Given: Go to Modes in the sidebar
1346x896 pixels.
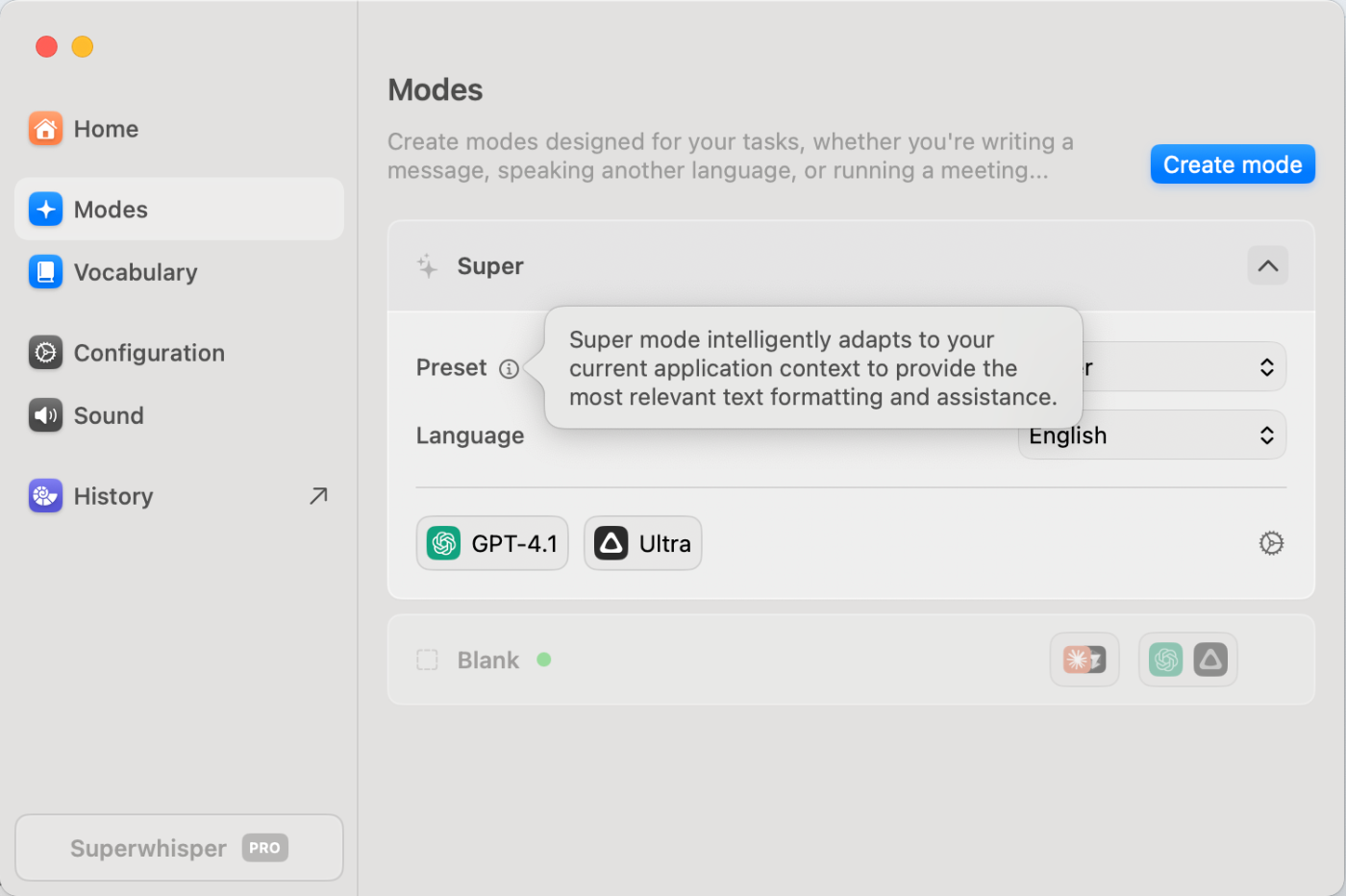Looking at the screenshot, I should pos(179,210).
